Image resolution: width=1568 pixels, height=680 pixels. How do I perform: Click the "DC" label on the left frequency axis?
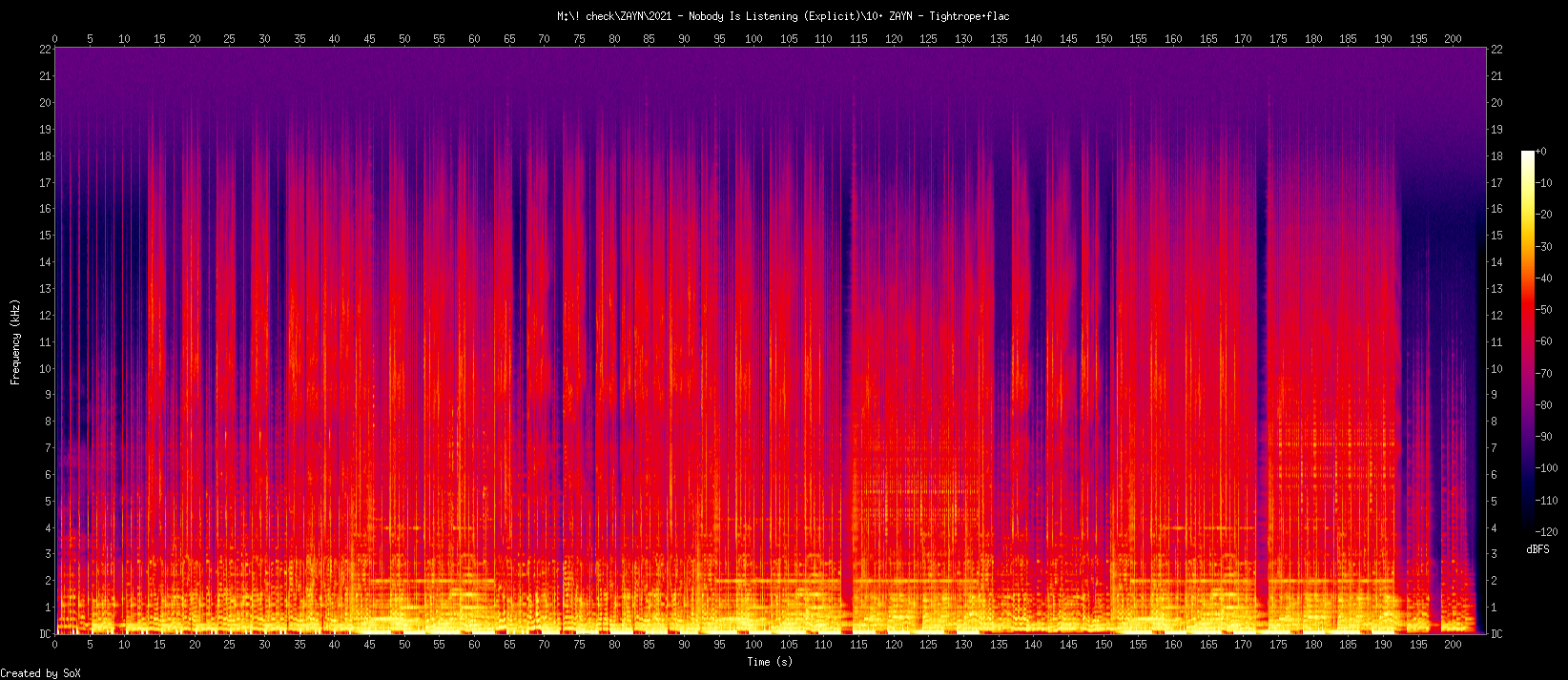click(x=45, y=633)
